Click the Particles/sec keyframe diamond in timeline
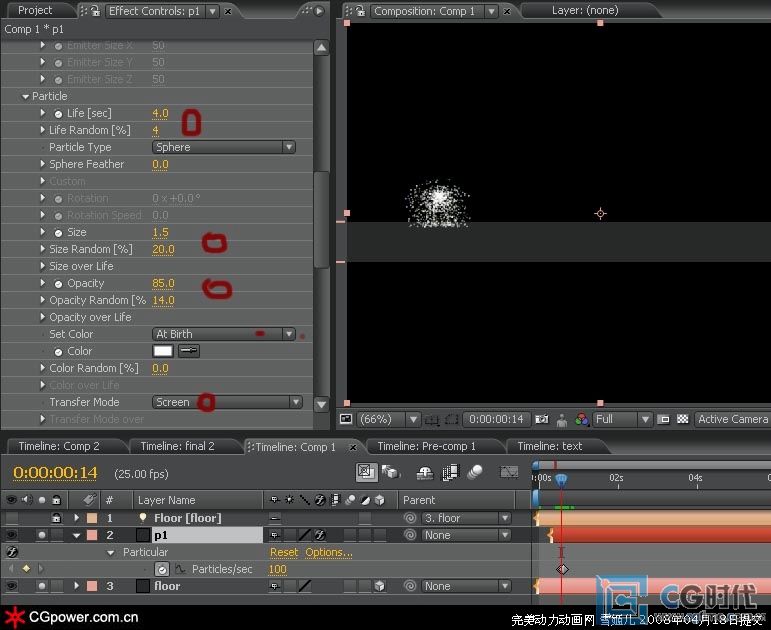Screen dimensions: 771x630 click(x=562, y=570)
